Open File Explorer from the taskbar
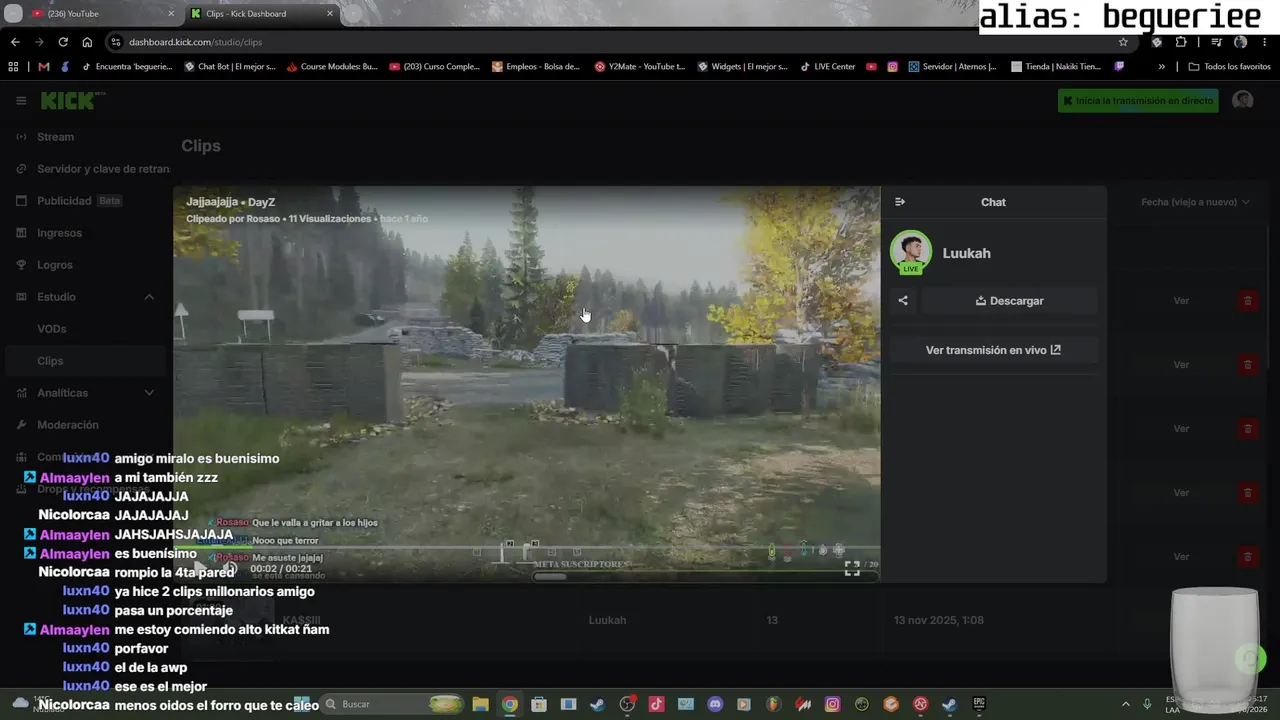Viewport: 1280px width, 720px height. point(480,704)
